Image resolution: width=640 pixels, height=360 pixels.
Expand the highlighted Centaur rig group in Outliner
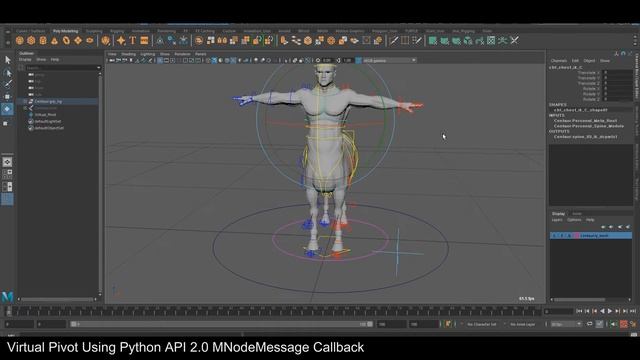coord(25,101)
